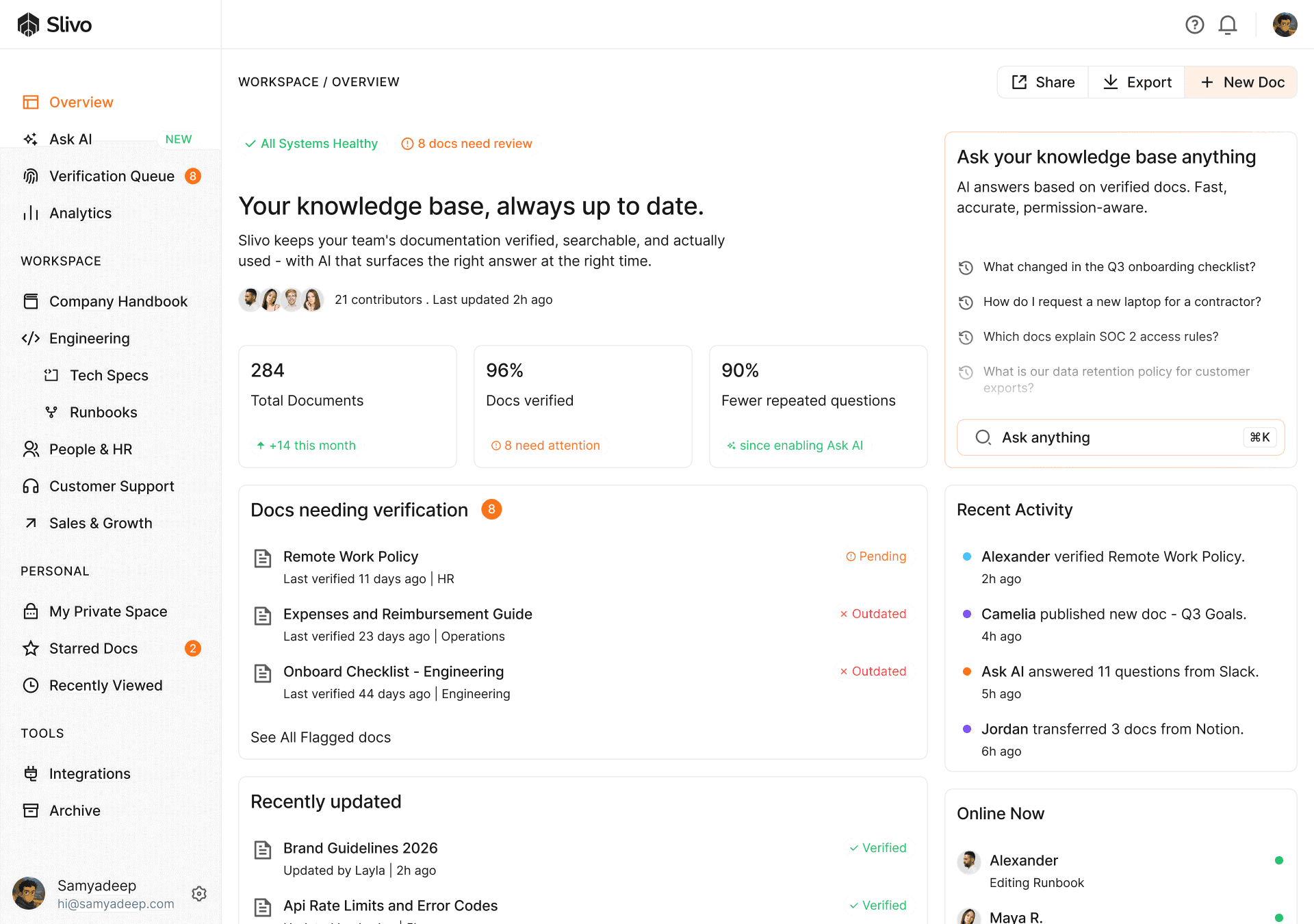Select new laptop for contractor question
The image size is (1314, 924).
pos(1122,302)
